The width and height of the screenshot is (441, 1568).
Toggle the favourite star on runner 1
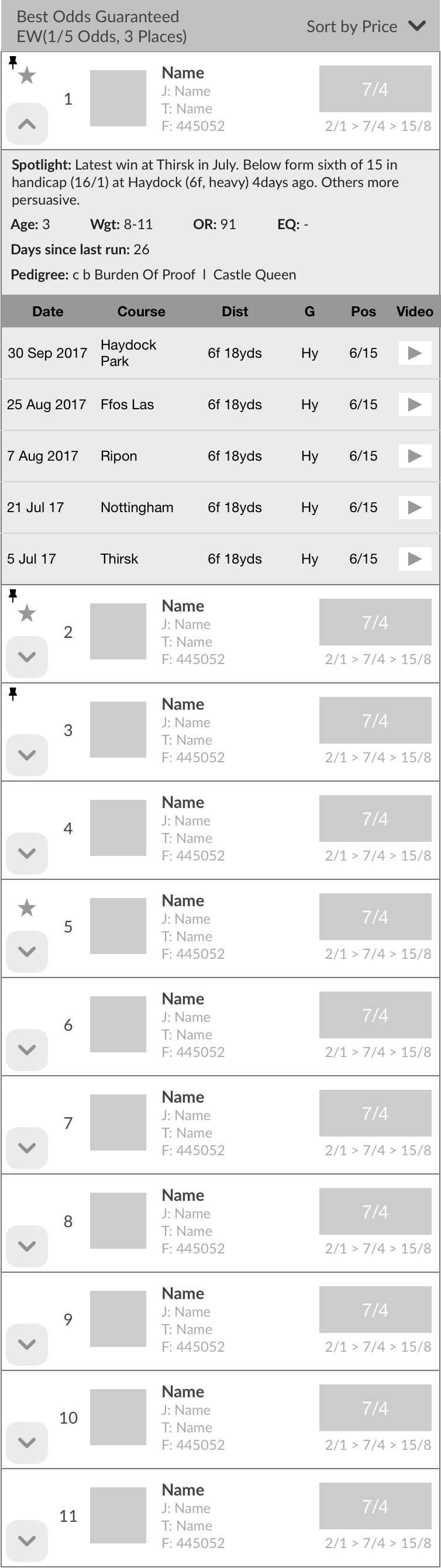coord(27,76)
